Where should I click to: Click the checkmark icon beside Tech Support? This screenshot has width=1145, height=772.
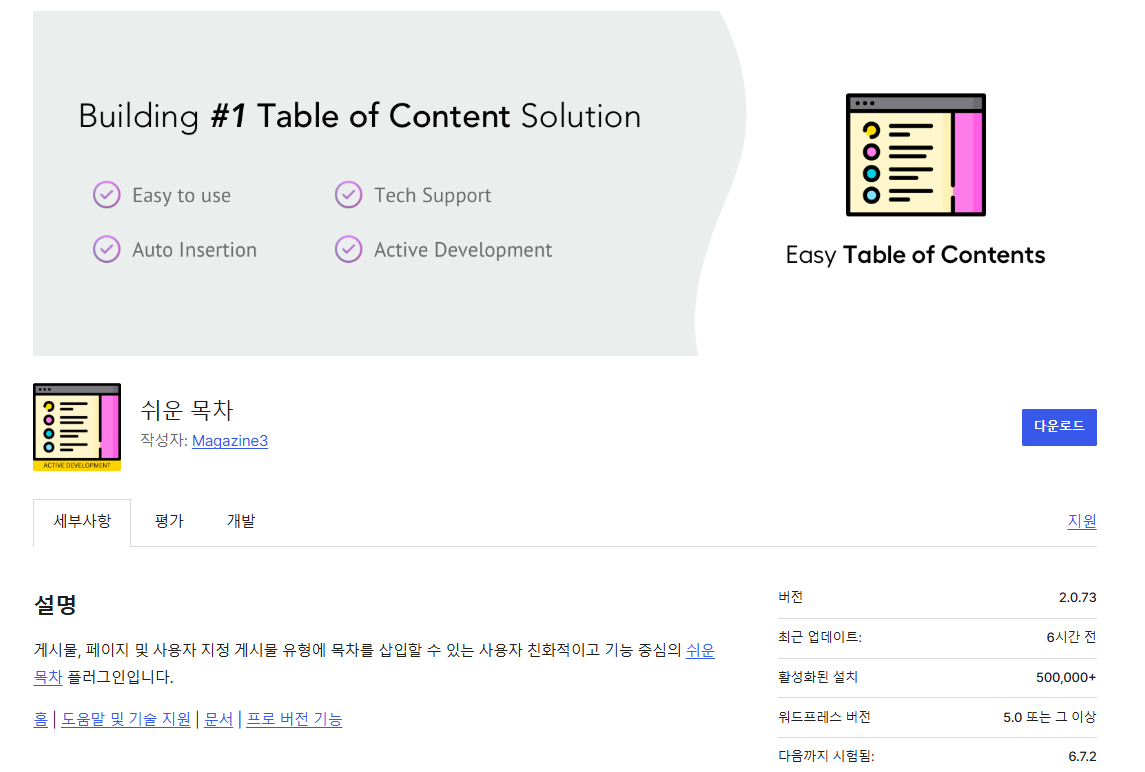[348, 195]
